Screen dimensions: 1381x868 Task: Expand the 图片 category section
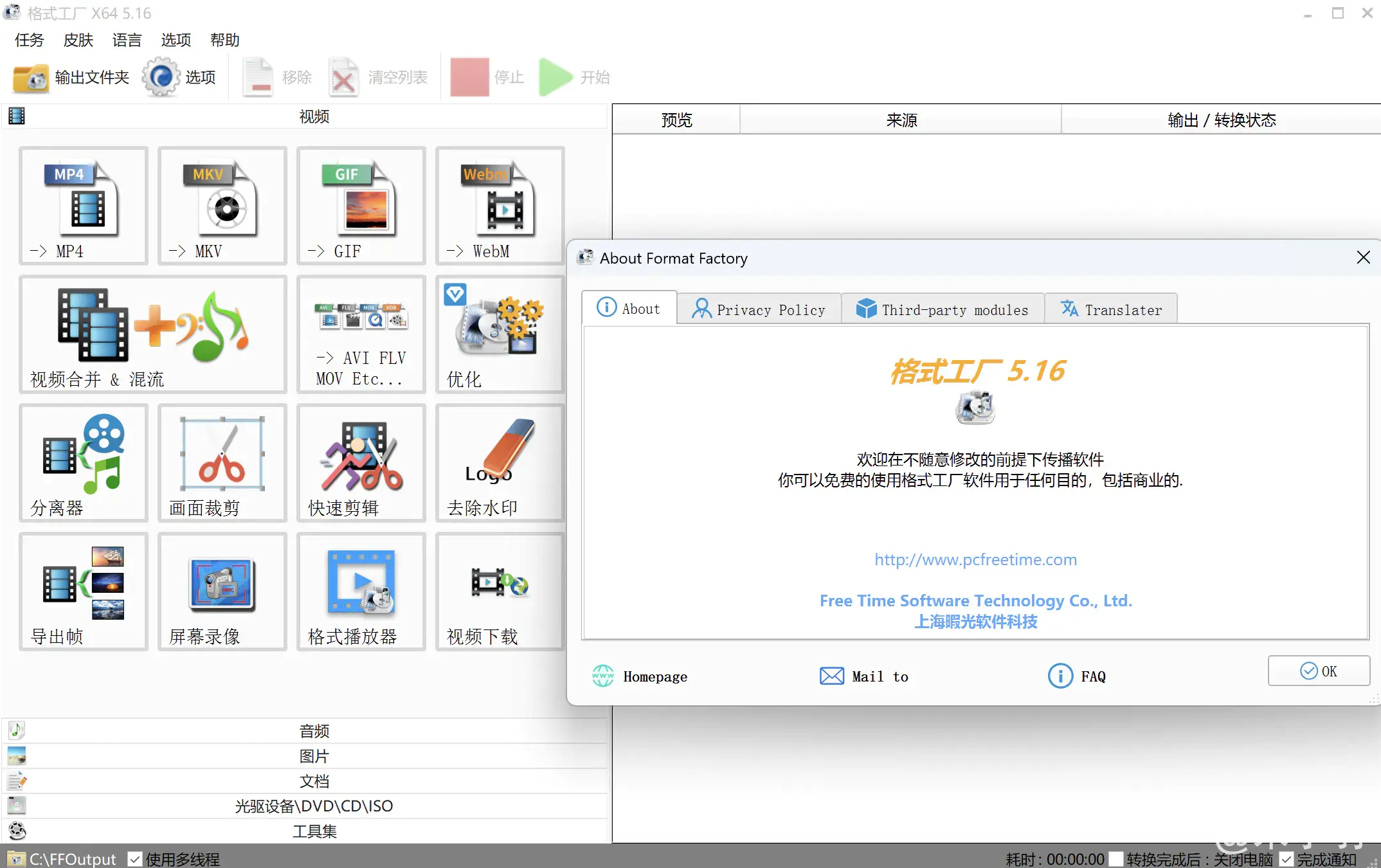[x=314, y=756]
